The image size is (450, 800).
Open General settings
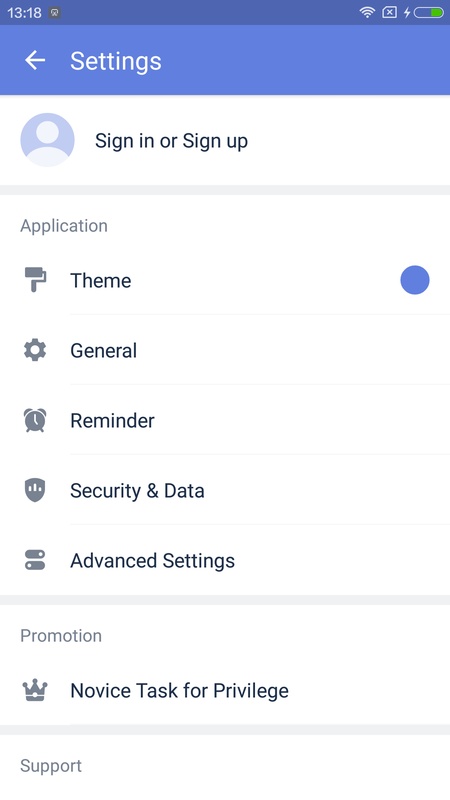tap(225, 351)
